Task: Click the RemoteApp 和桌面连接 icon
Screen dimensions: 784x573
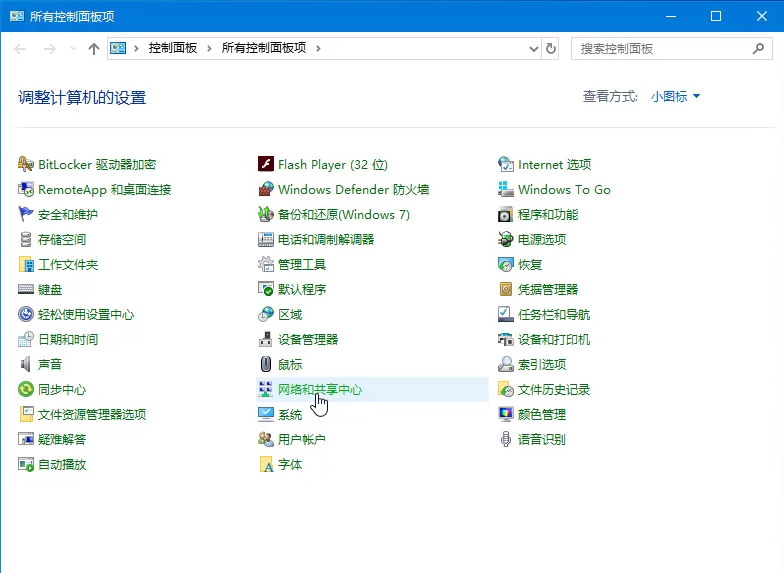Action: pos(26,189)
